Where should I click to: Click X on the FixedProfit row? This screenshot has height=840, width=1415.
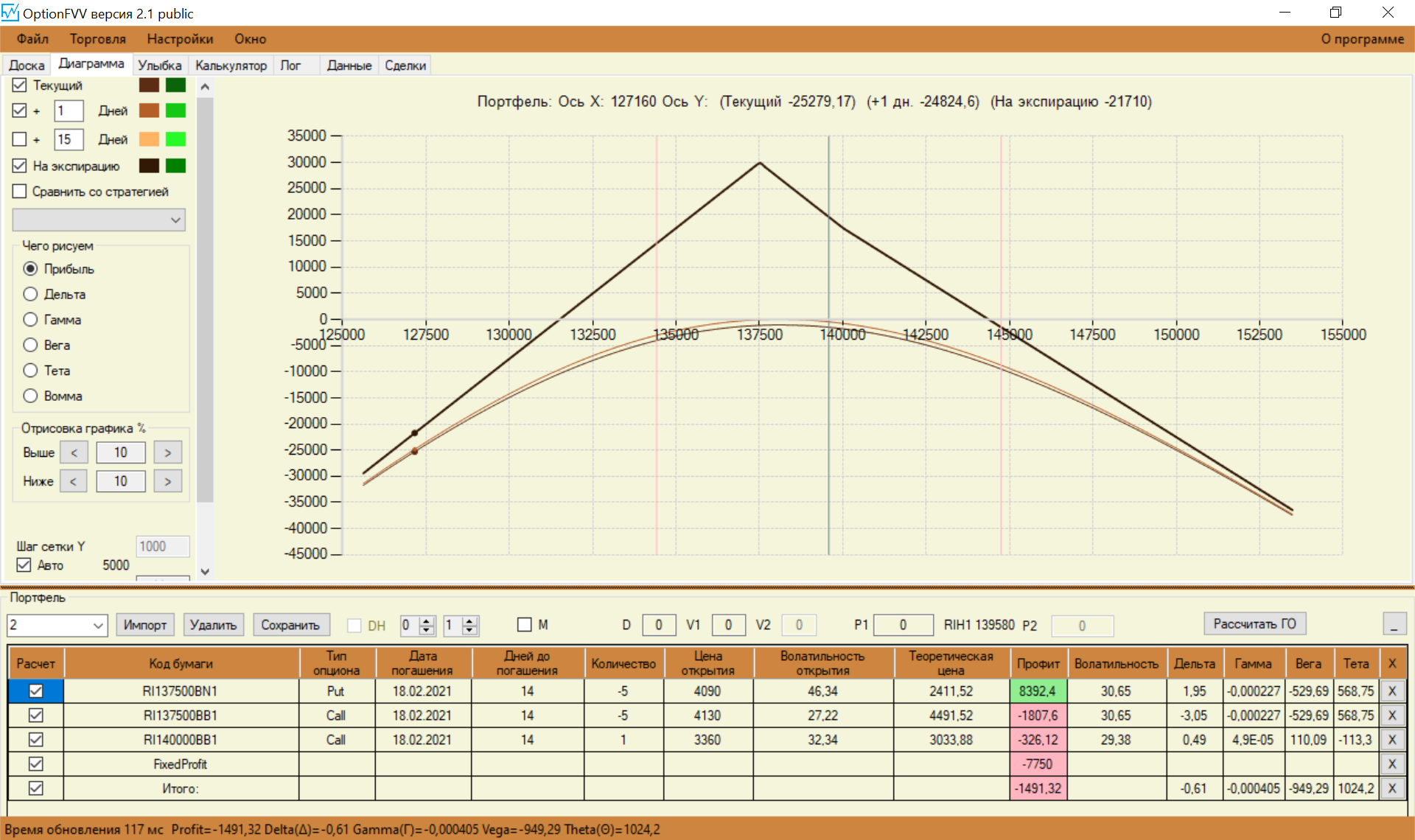(x=1391, y=764)
